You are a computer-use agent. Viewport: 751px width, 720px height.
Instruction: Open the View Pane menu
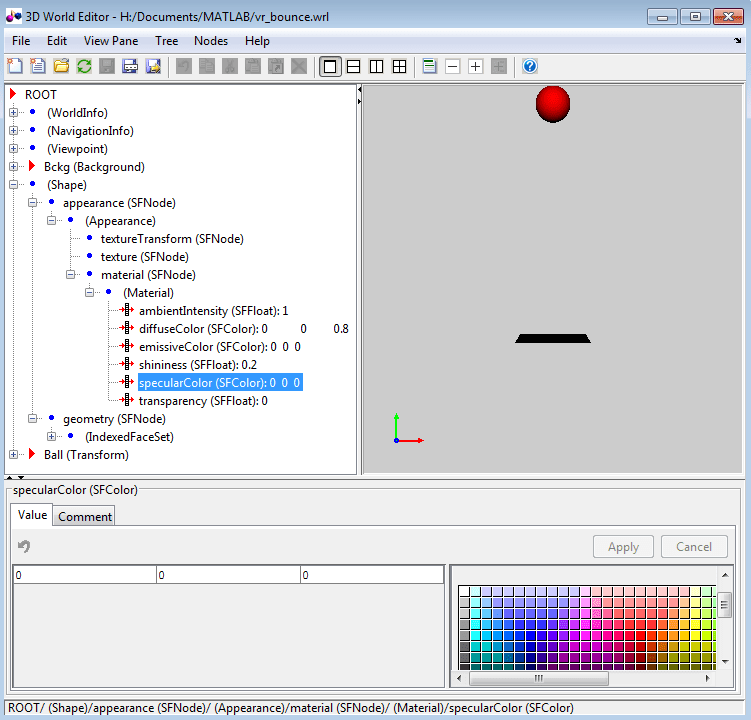click(x=111, y=41)
